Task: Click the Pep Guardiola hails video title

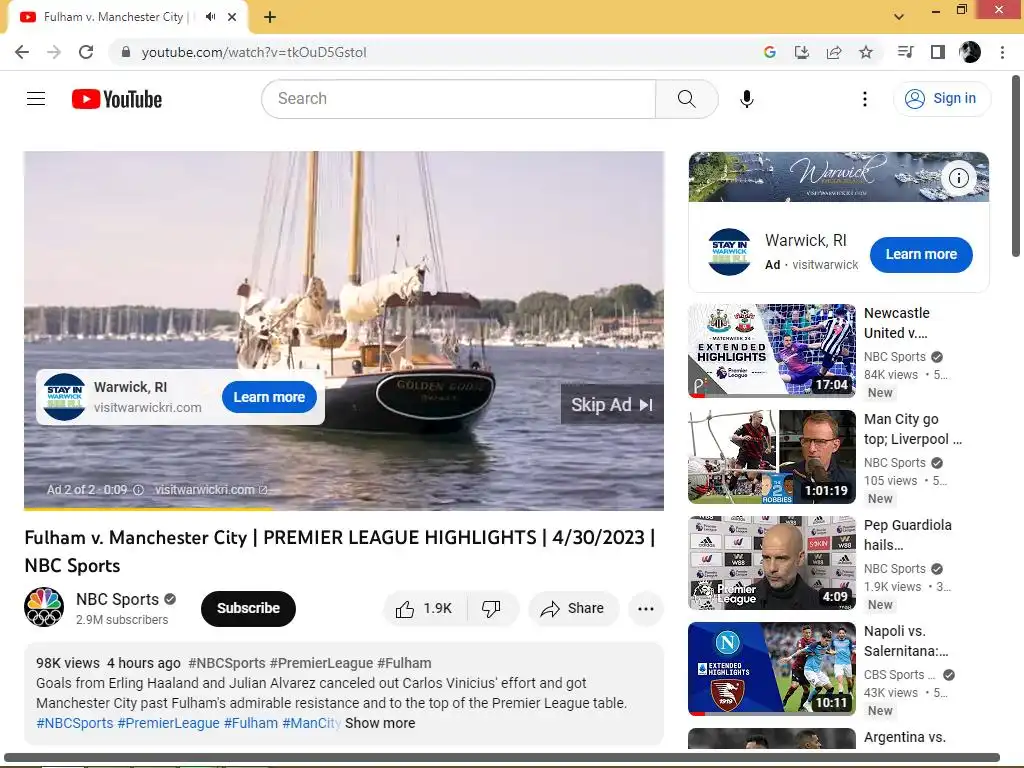Action: tap(908, 535)
